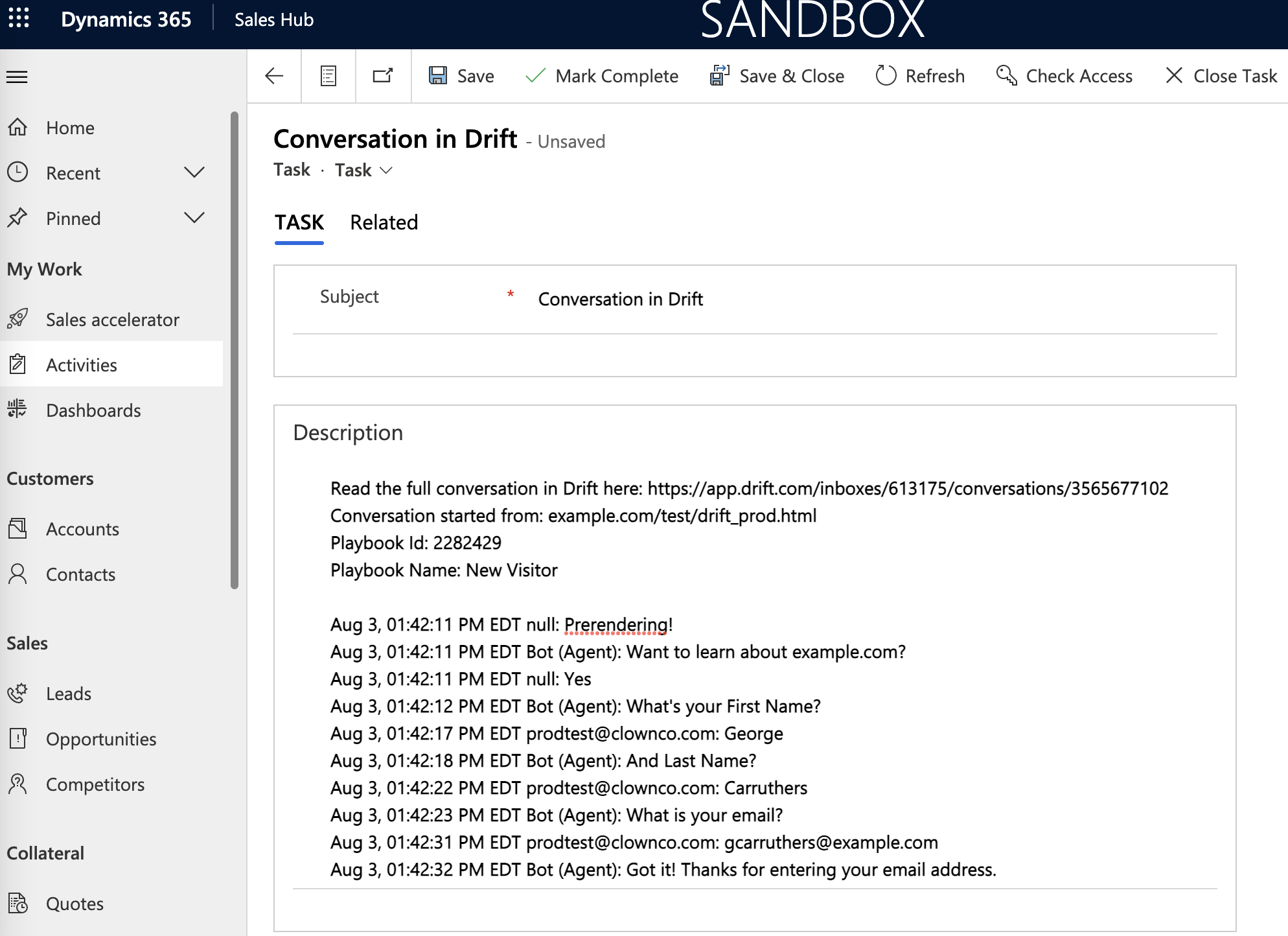Click the Save floppy disk button
The image size is (1288, 936).
(x=461, y=76)
